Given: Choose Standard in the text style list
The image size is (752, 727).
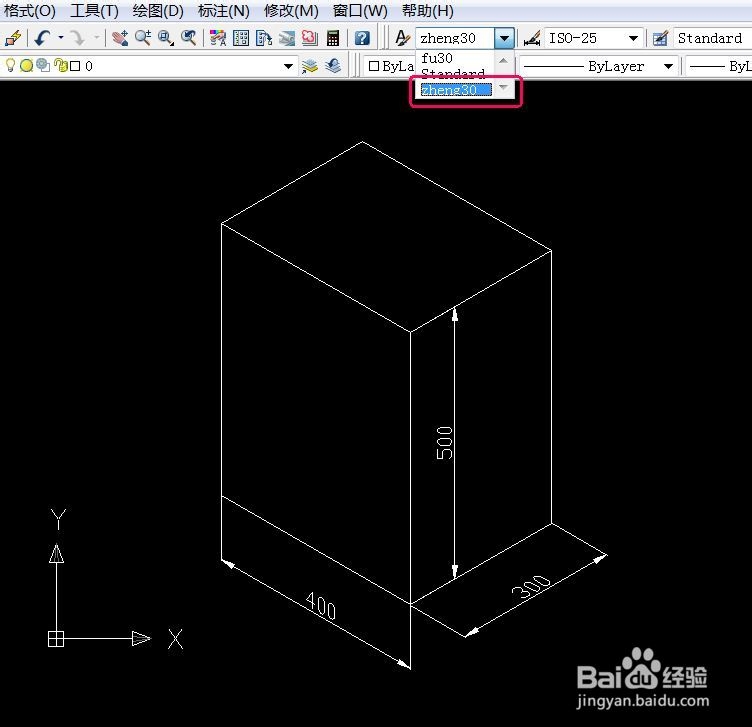Looking at the screenshot, I should [x=455, y=73].
